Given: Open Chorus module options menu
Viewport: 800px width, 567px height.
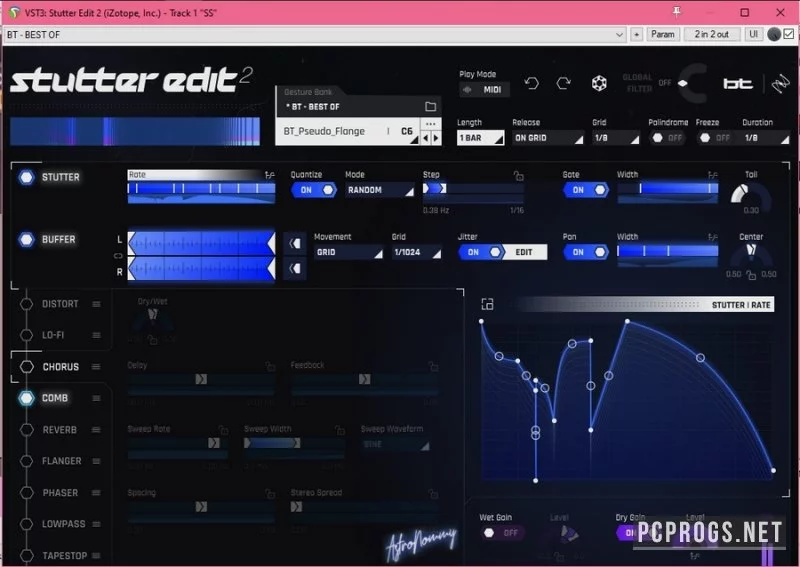Looking at the screenshot, I should tap(96, 366).
